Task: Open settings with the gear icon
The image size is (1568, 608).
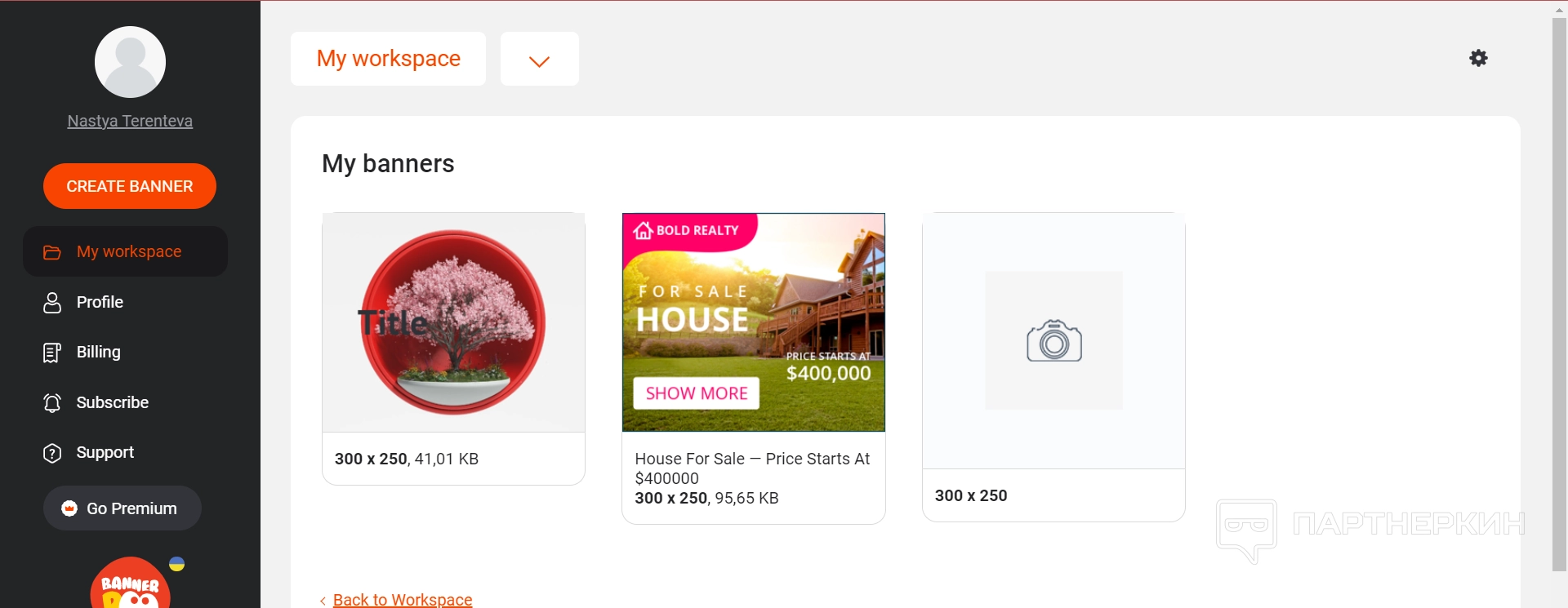Action: 1478,58
